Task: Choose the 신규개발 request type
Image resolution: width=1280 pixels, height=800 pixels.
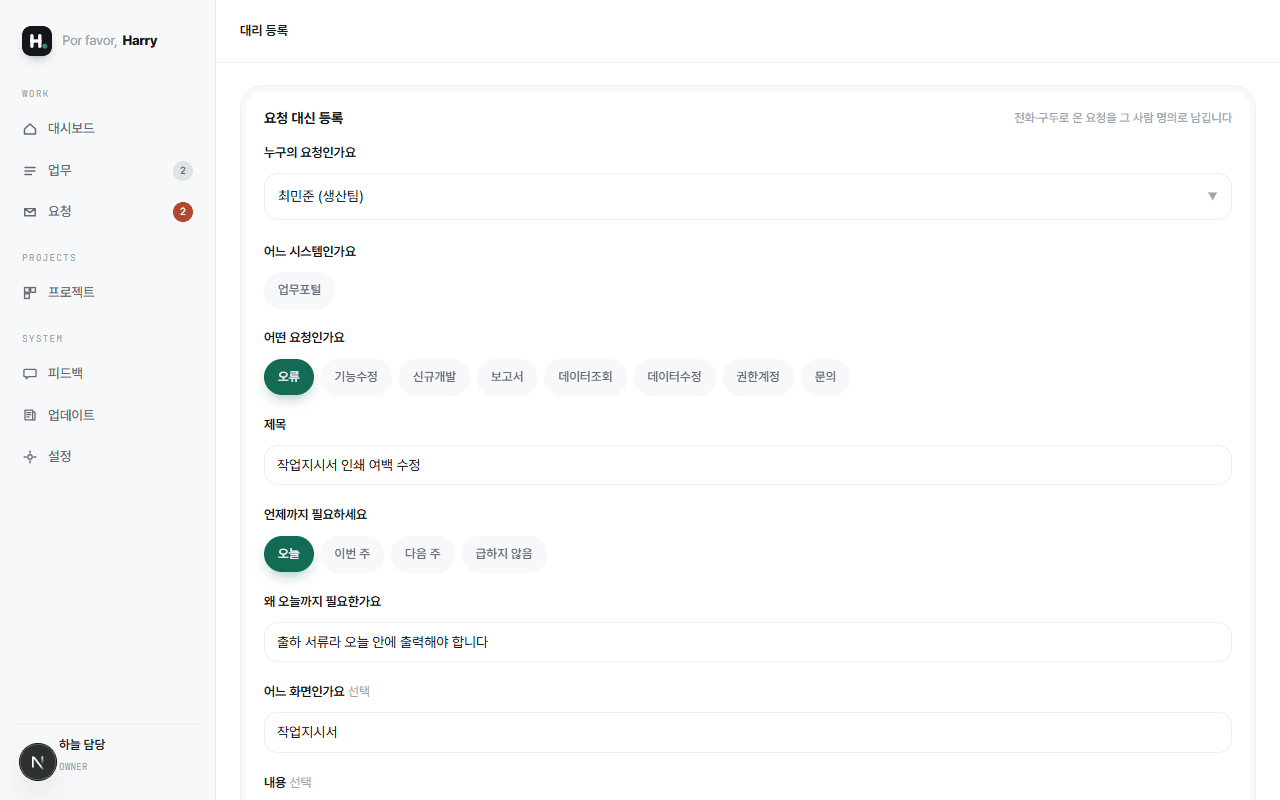Action: tap(434, 377)
